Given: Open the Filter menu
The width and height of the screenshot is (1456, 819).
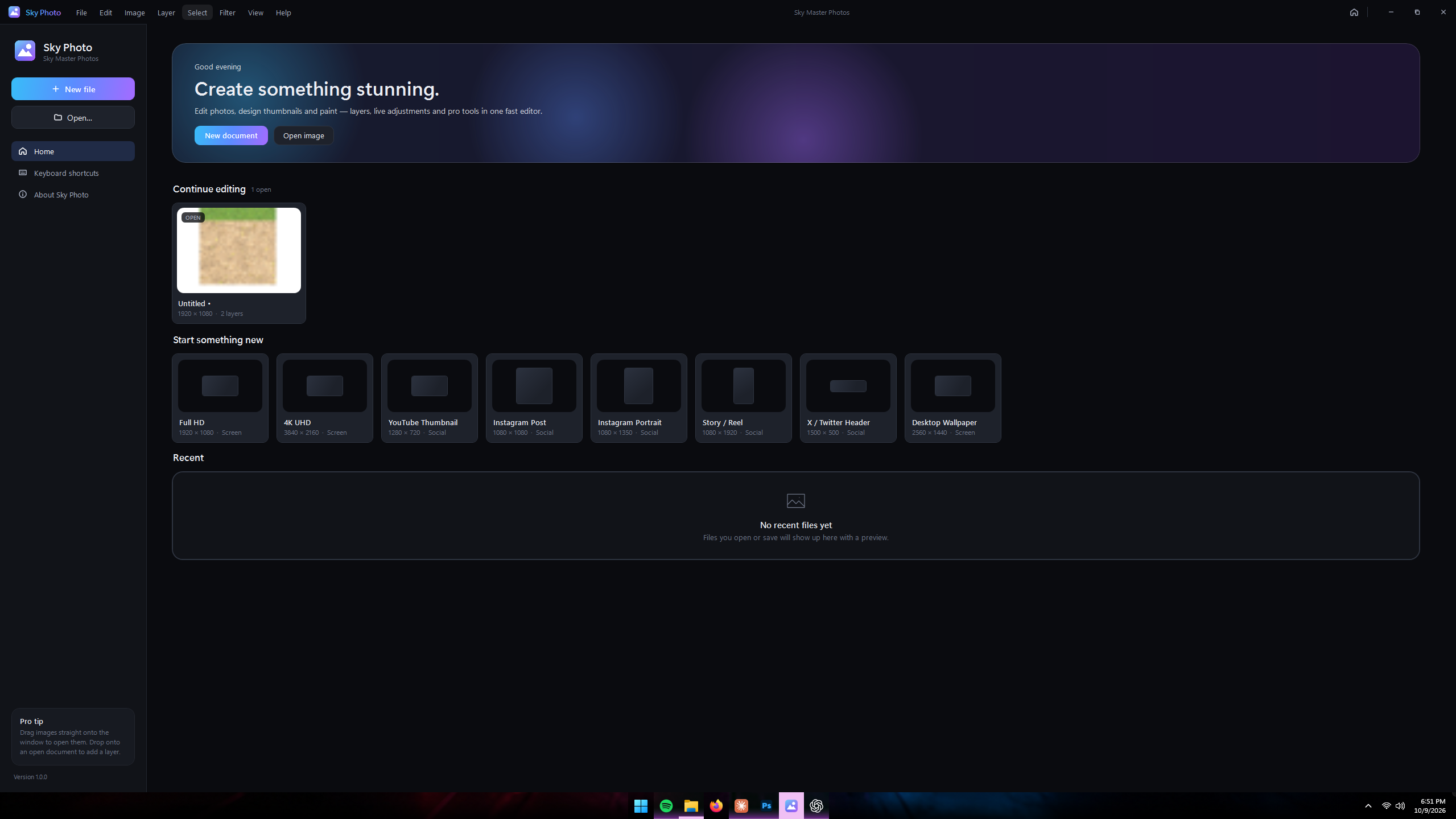Looking at the screenshot, I should pos(227,13).
